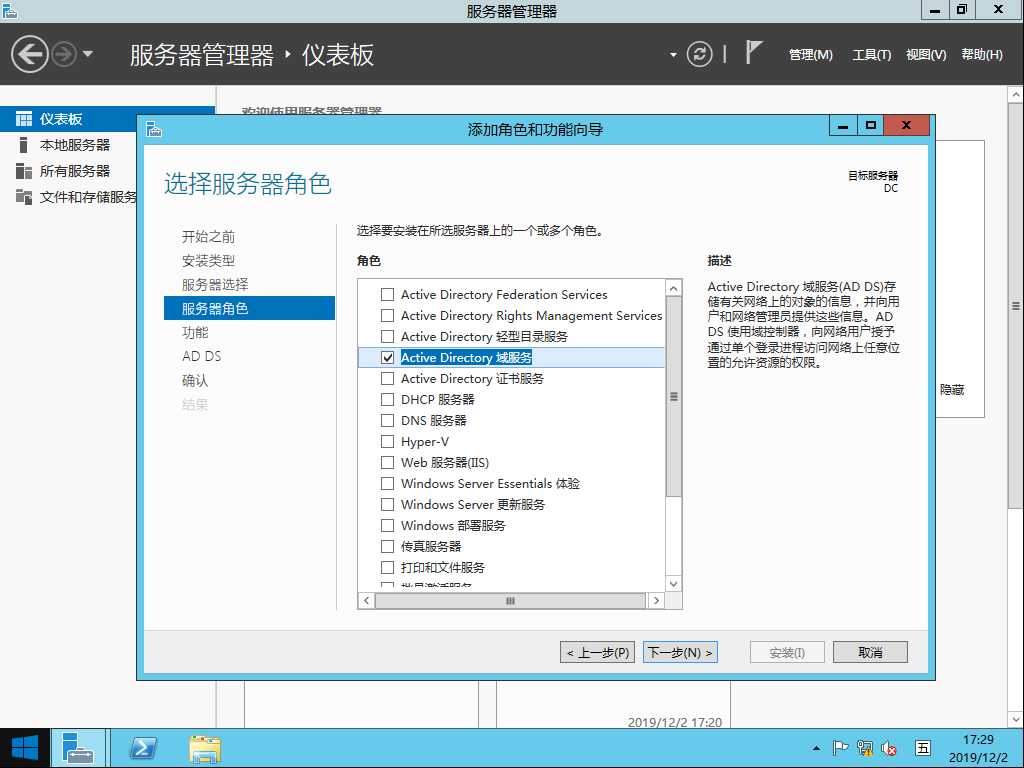Check 传真服务器 role
Viewport: 1024px width, 768px height.
point(387,546)
